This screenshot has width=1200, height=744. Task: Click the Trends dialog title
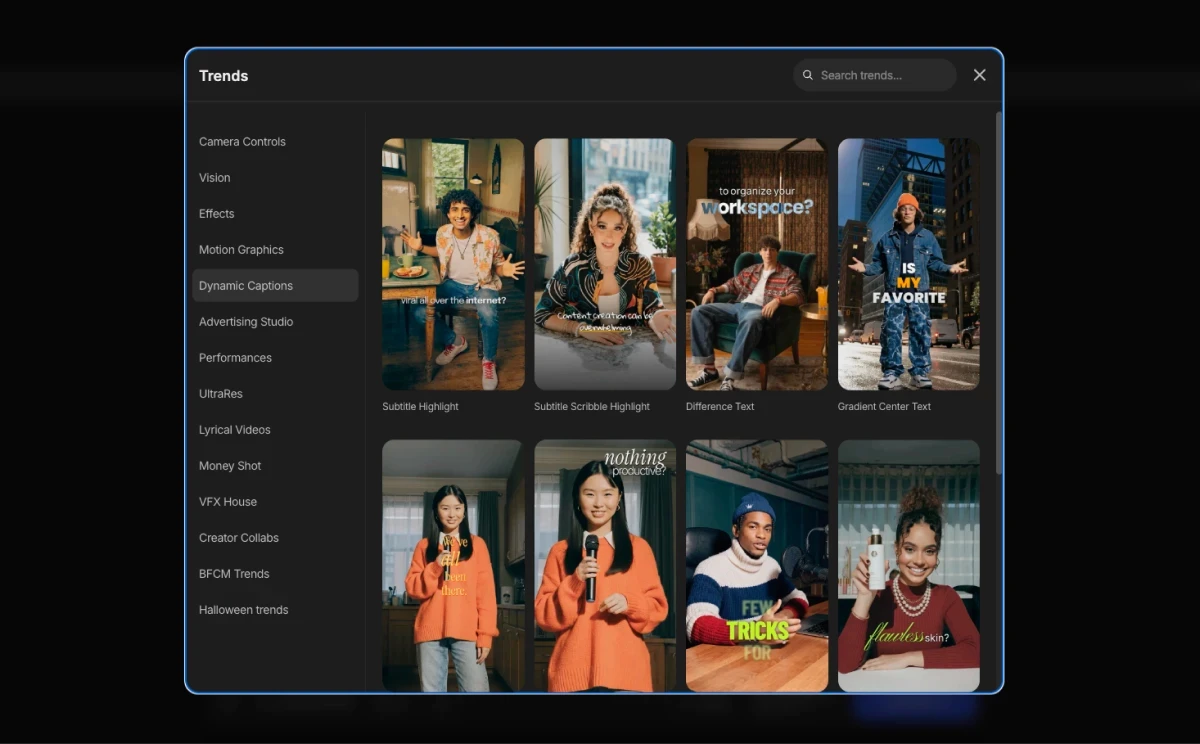[223, 76]
